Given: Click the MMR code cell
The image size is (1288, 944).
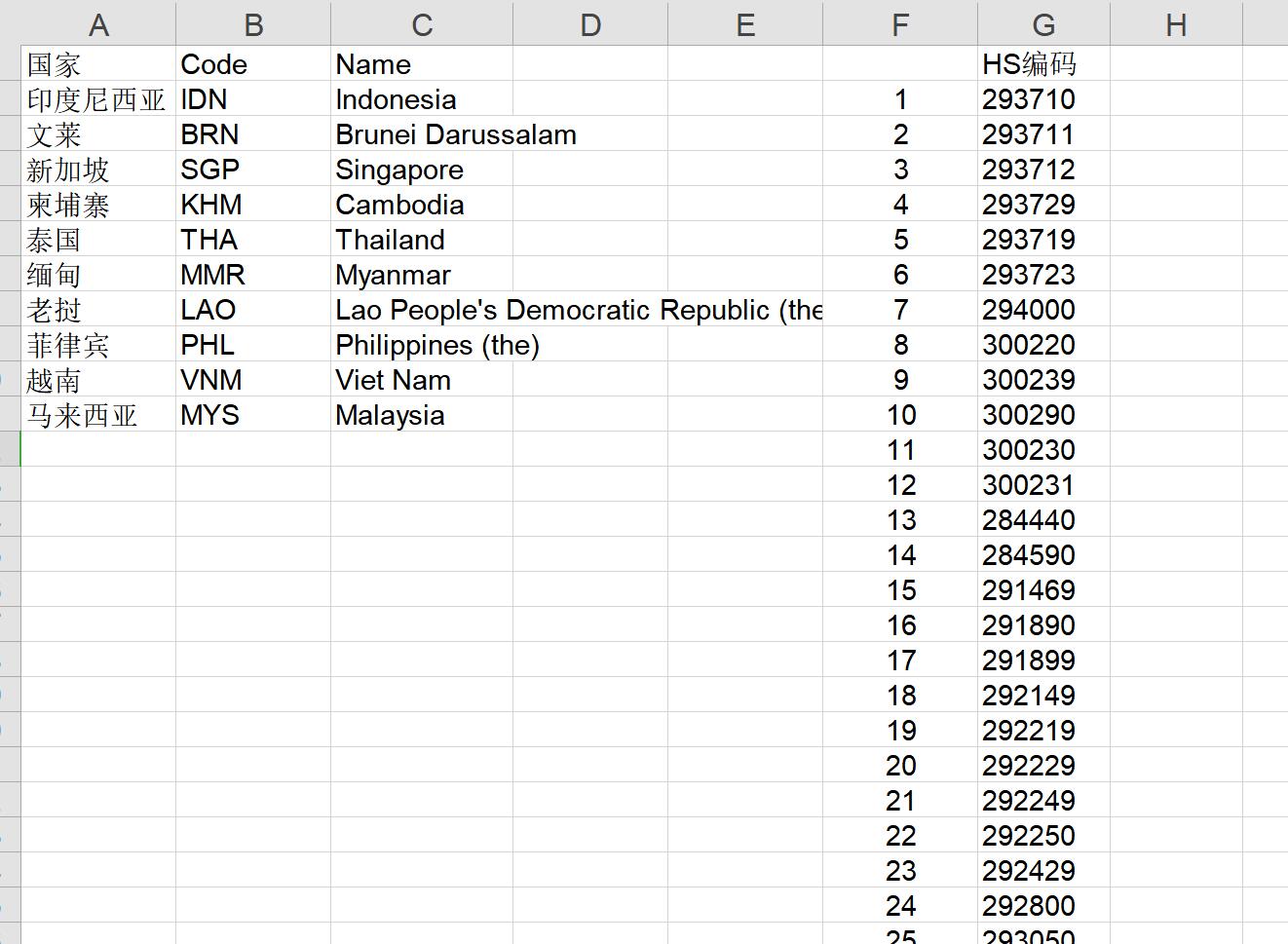Looking at the screenshot, I should [x=253, y=274].
